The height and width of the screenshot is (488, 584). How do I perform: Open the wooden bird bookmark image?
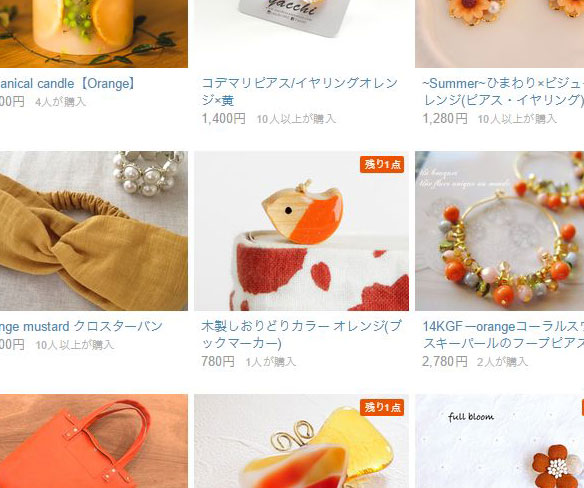[x=302, y=231]
